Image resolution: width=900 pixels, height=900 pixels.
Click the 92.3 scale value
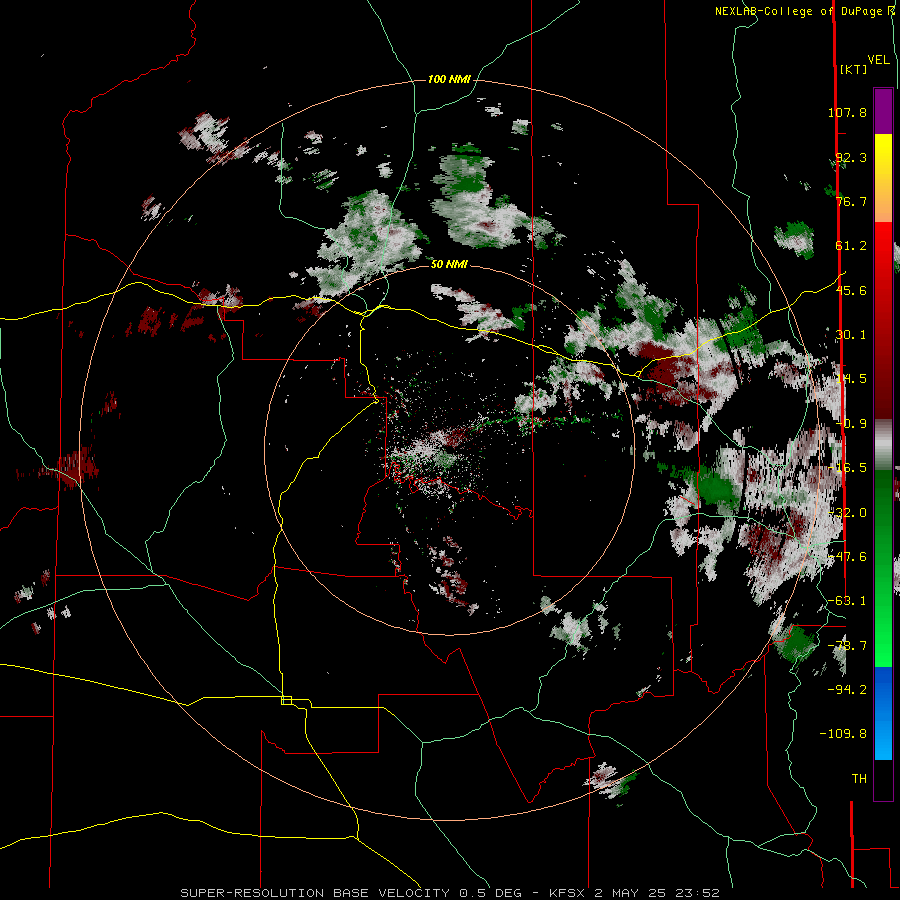(x=851, y=157)
